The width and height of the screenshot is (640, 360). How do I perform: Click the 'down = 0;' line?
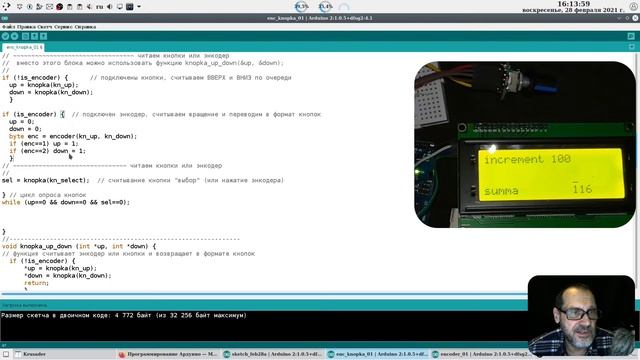pyautogui.click(x=25, y=129)
